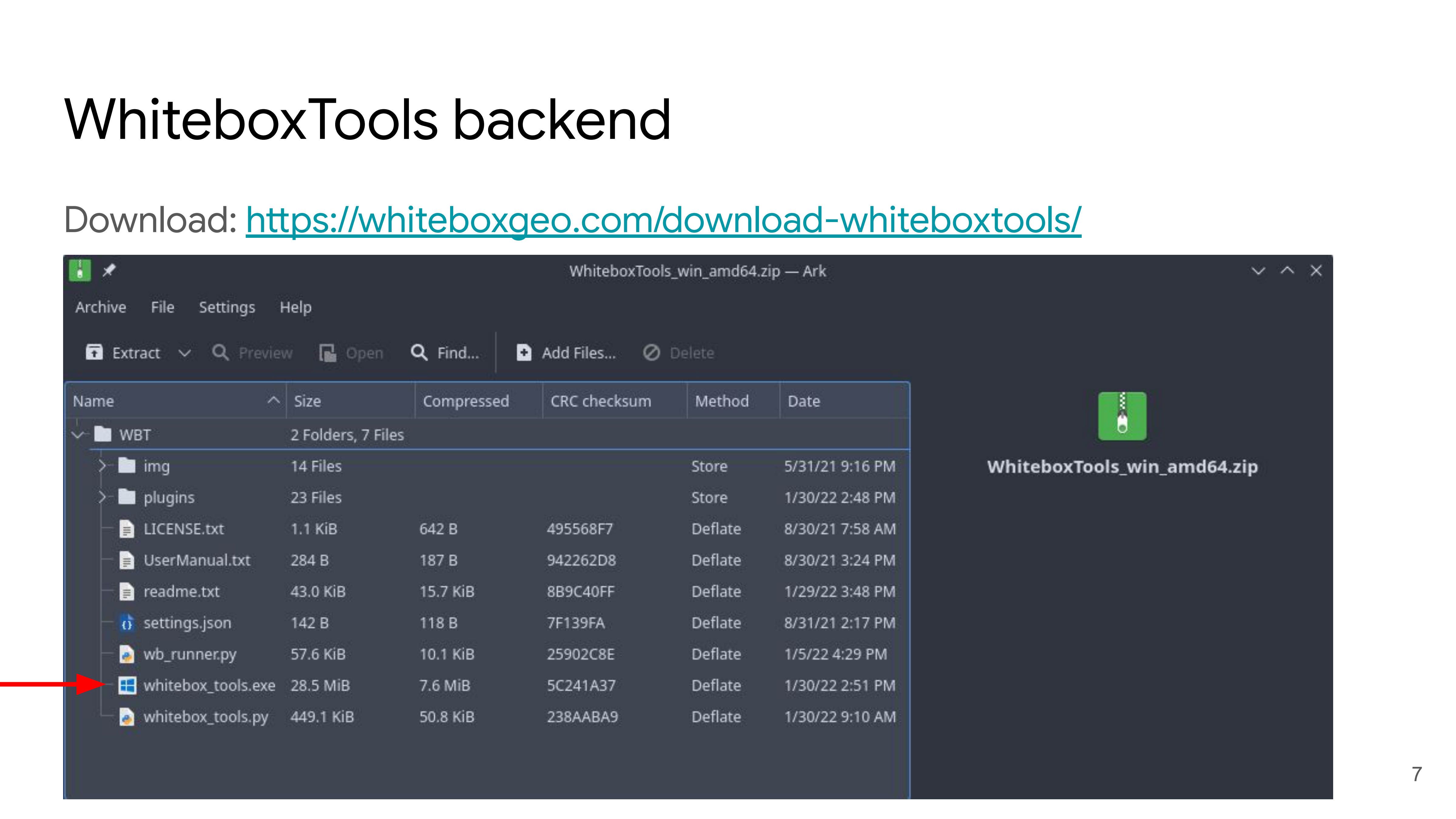Click the Extract toolbar icon

tap(94, 353)
